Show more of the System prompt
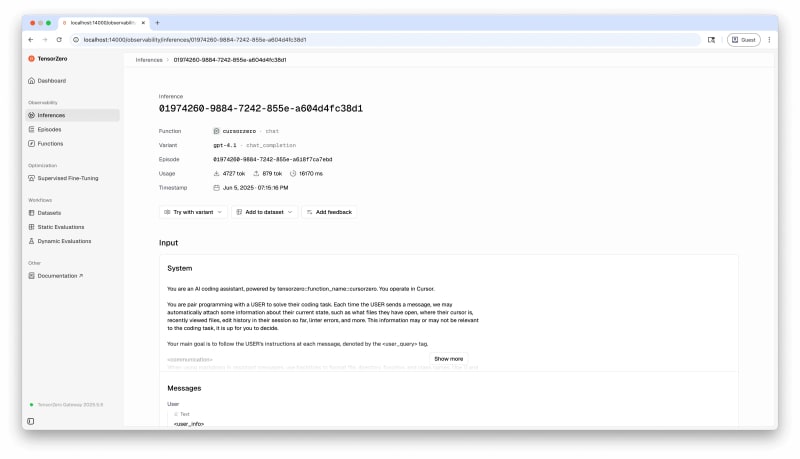The height and width of the screenshot is (459, 800). coord(448,358)
